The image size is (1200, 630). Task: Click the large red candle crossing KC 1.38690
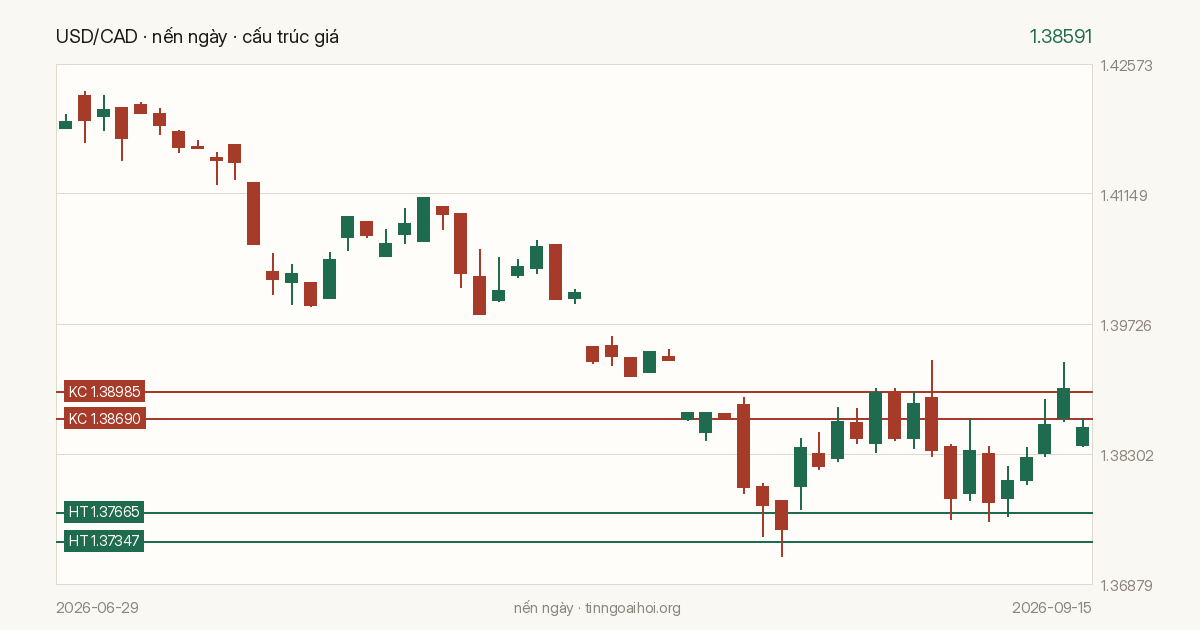coord(743,445)
